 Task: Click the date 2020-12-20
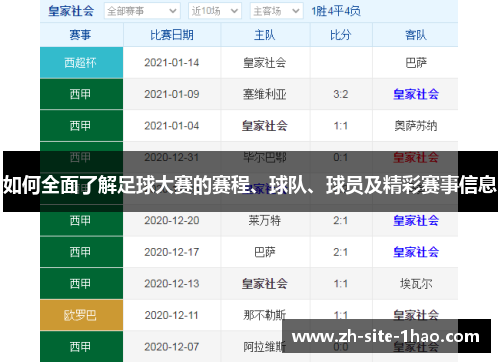(x=172, y=220)
